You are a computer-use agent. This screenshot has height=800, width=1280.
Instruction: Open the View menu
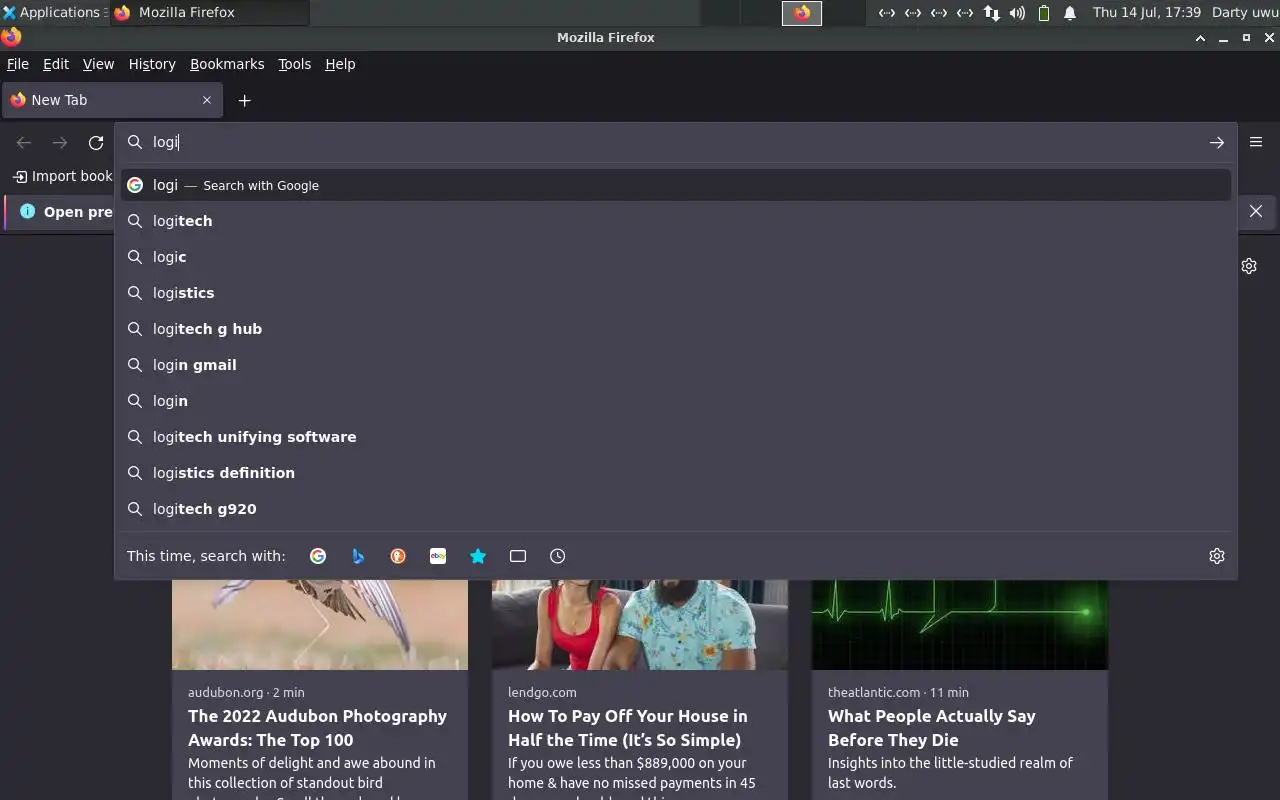(x=98, y=64)
